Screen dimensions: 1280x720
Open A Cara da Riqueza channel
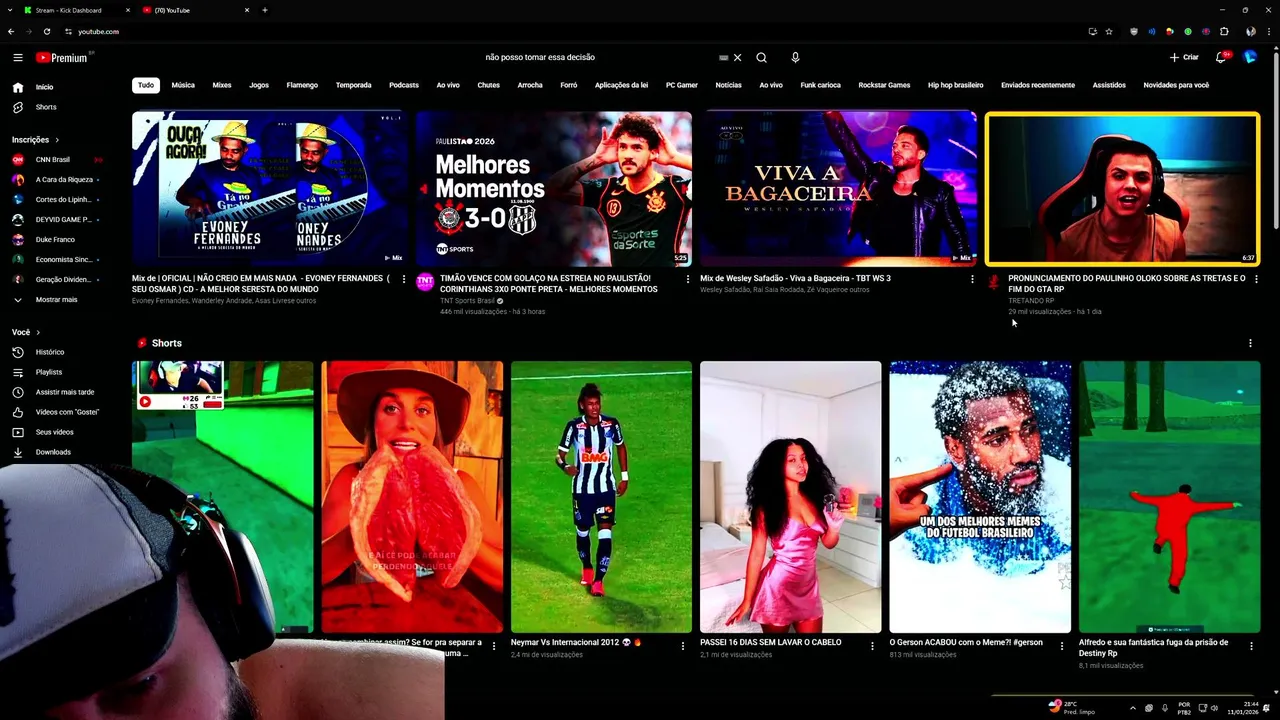(64, 180)
